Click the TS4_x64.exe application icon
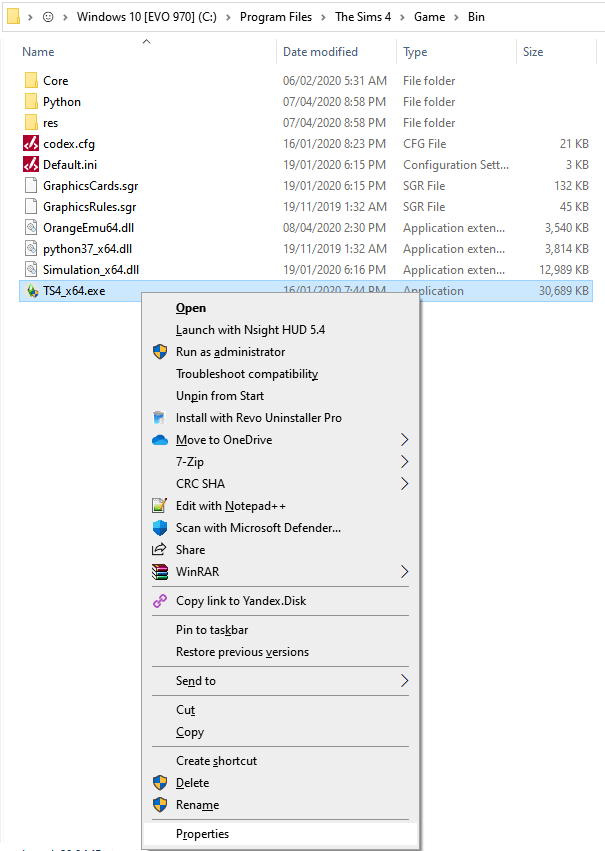This screenshot has width=605, height=851. 32,291
